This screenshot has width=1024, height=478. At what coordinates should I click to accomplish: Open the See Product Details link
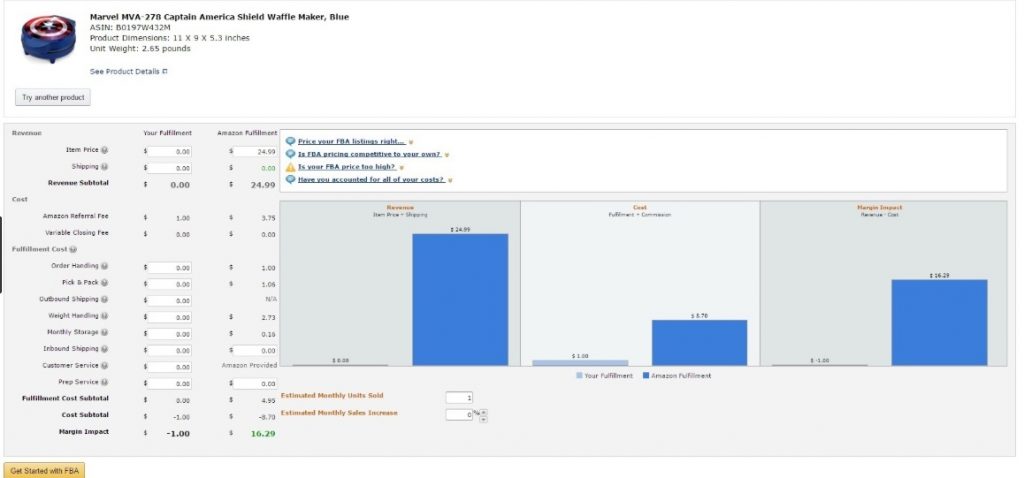pos(125,72)
